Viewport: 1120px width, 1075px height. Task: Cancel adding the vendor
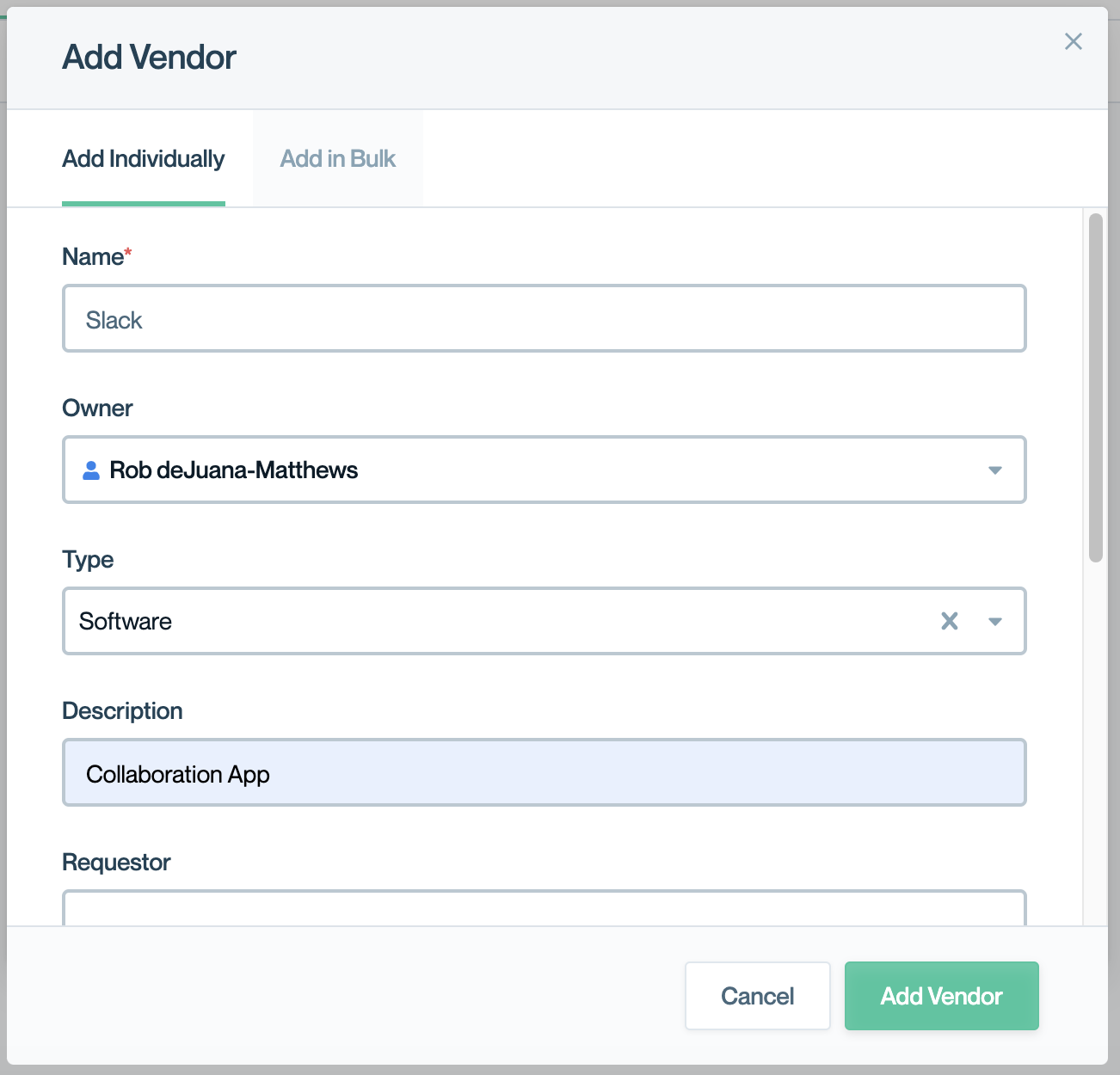[x=758, y=996]
